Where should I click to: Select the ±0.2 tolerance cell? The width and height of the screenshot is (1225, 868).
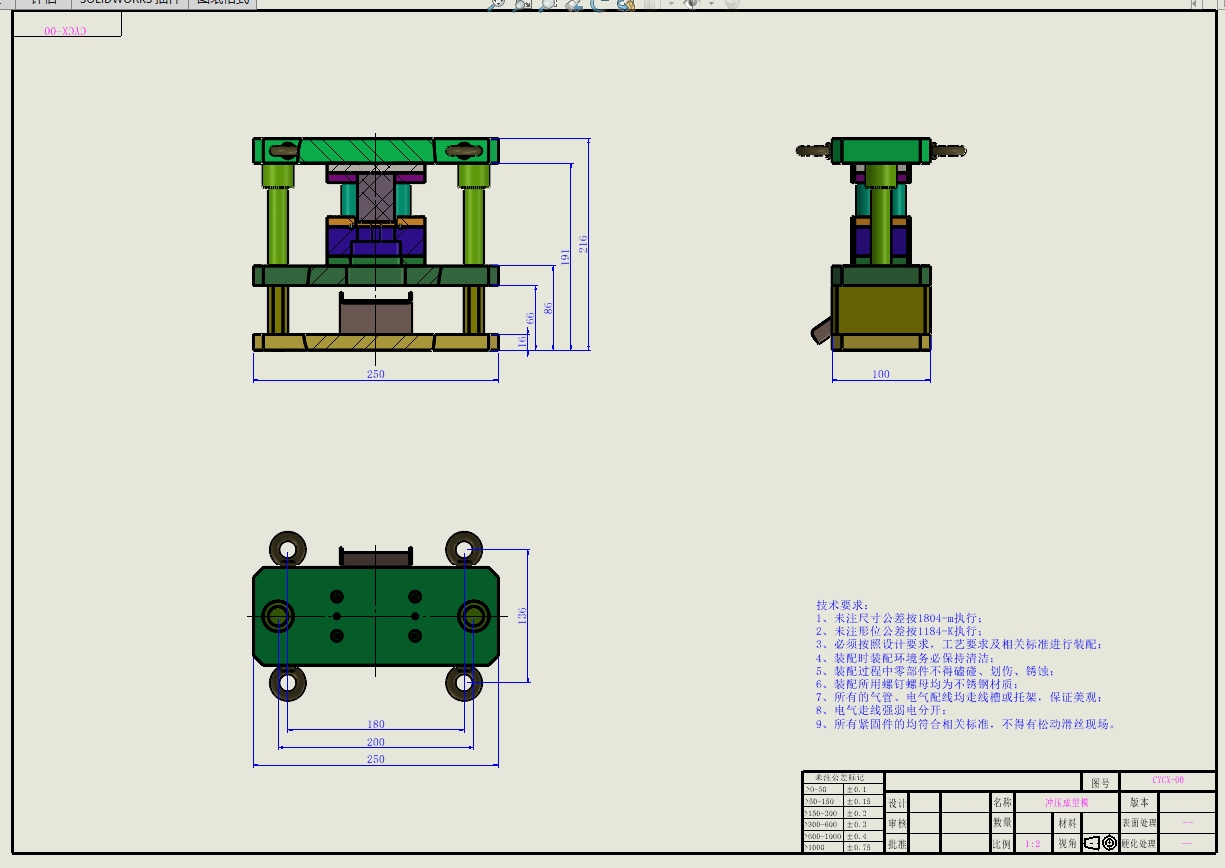863,813
